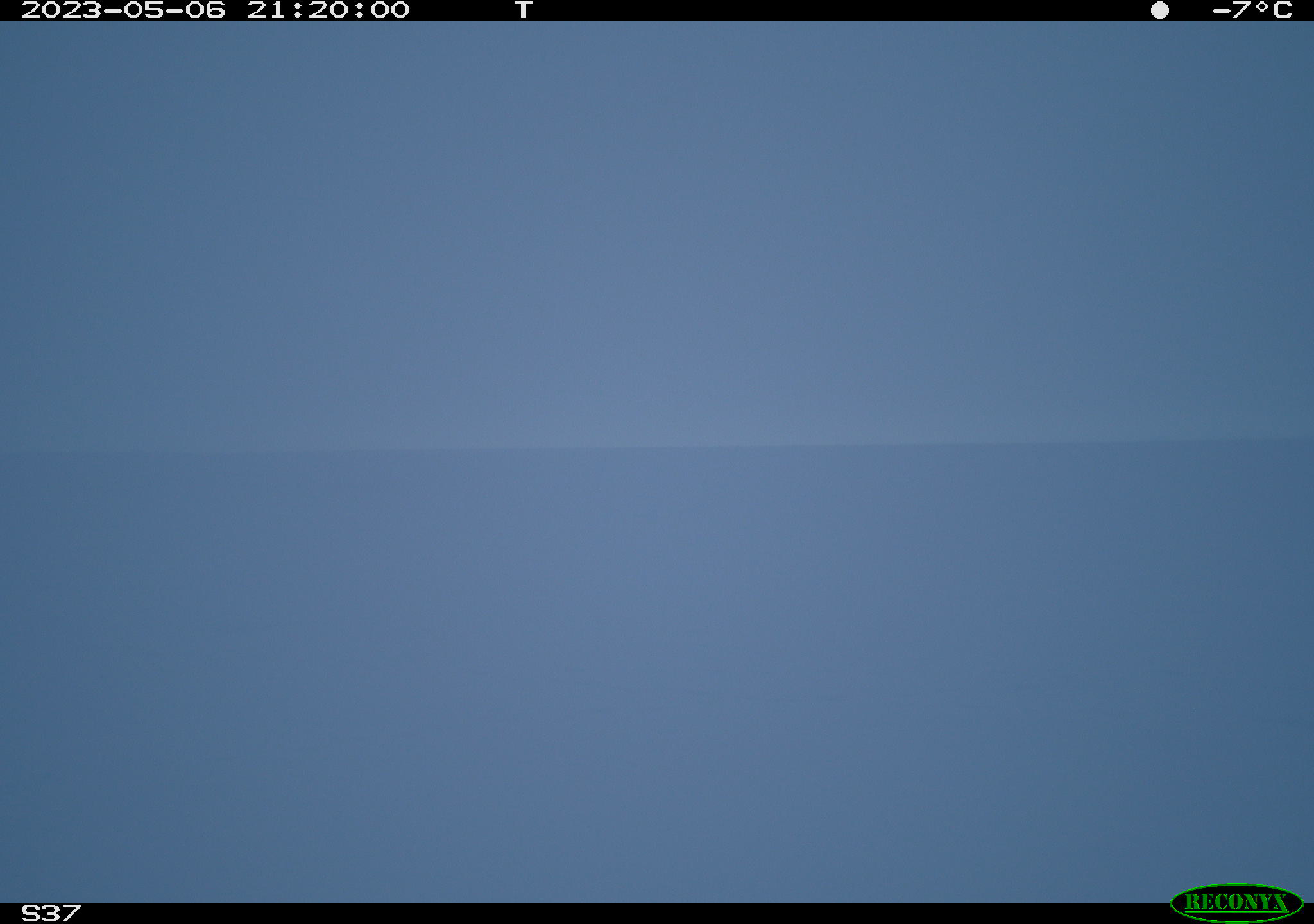Click the seconds value 00 in time
The image size is (1314, 924).
(x=390, y=10)
